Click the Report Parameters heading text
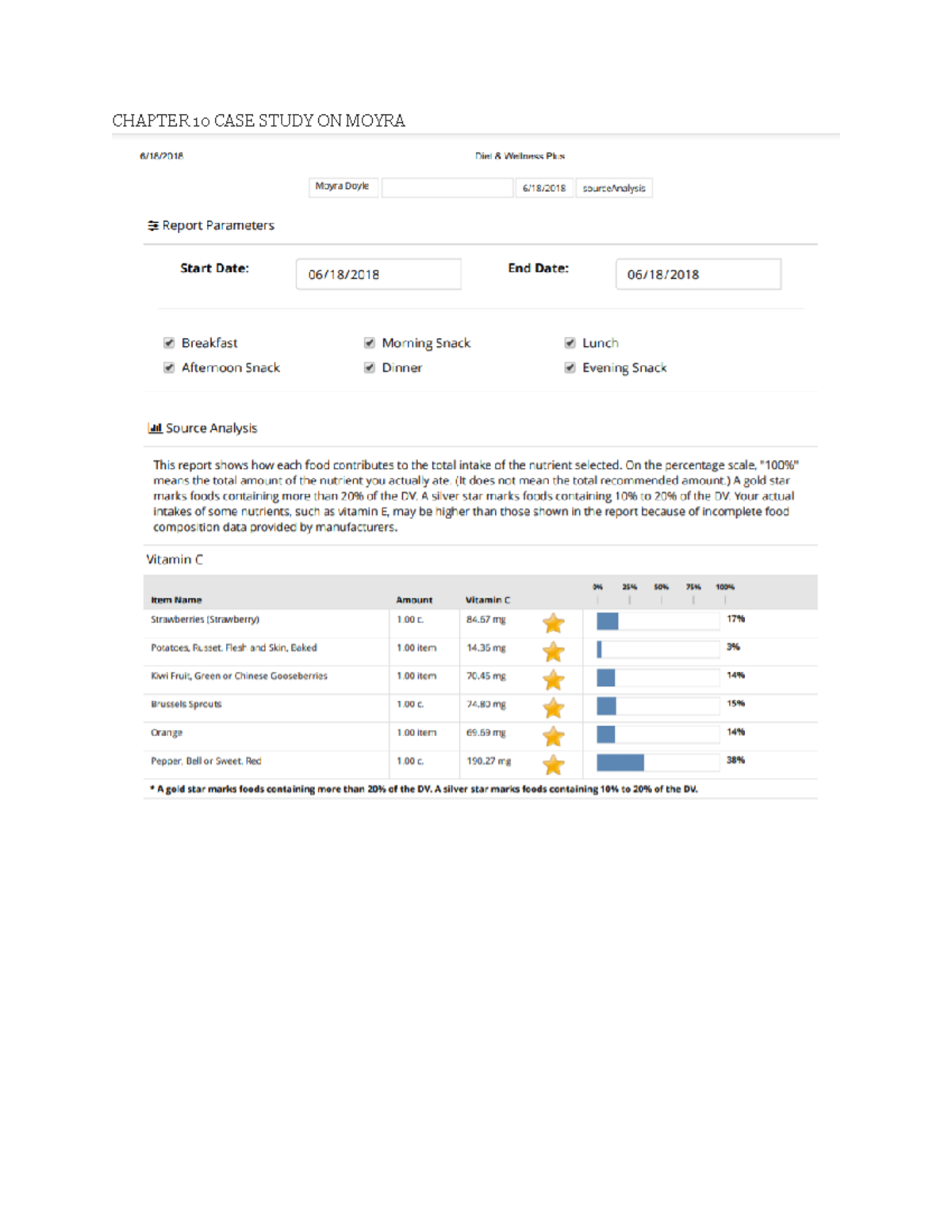The image size is (952, 1232). tap(218, 226)
